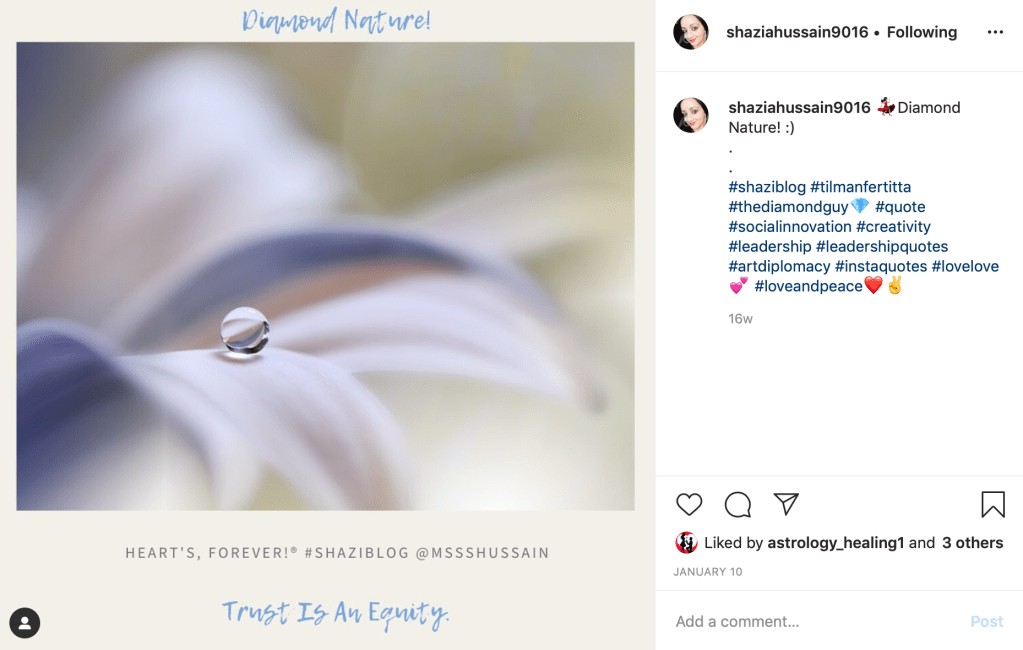Viewport: 1023px width, 650px height.
Task: Click the water droplet photo
Action: click(326, 276)
